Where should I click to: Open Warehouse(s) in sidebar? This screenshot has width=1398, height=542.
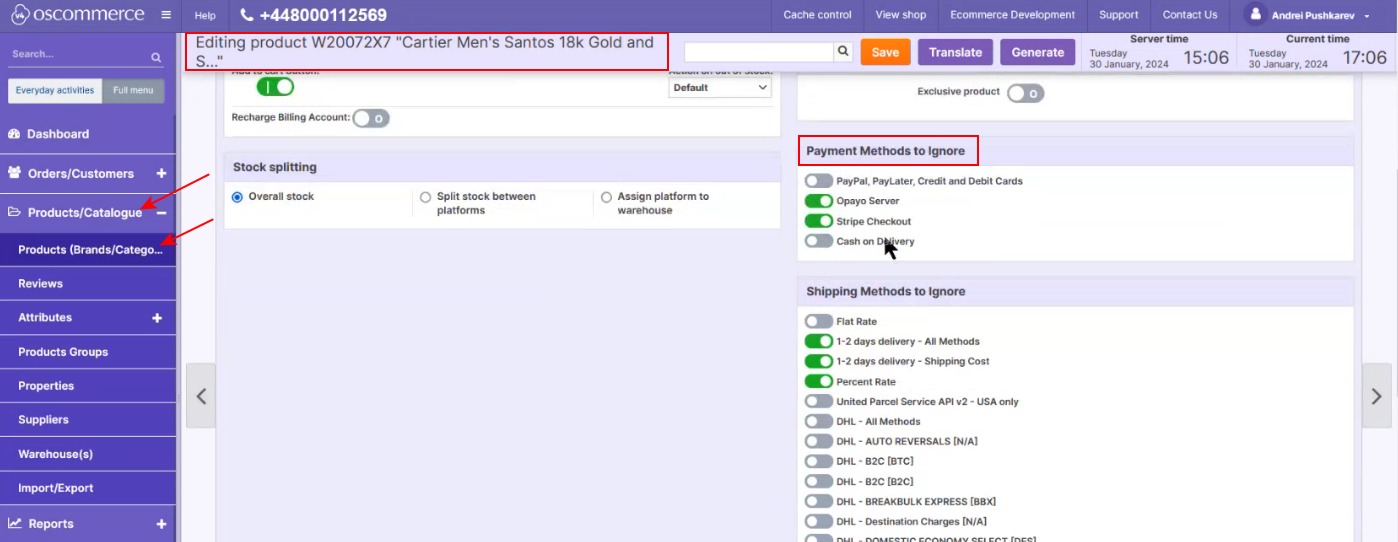point(88,454)
